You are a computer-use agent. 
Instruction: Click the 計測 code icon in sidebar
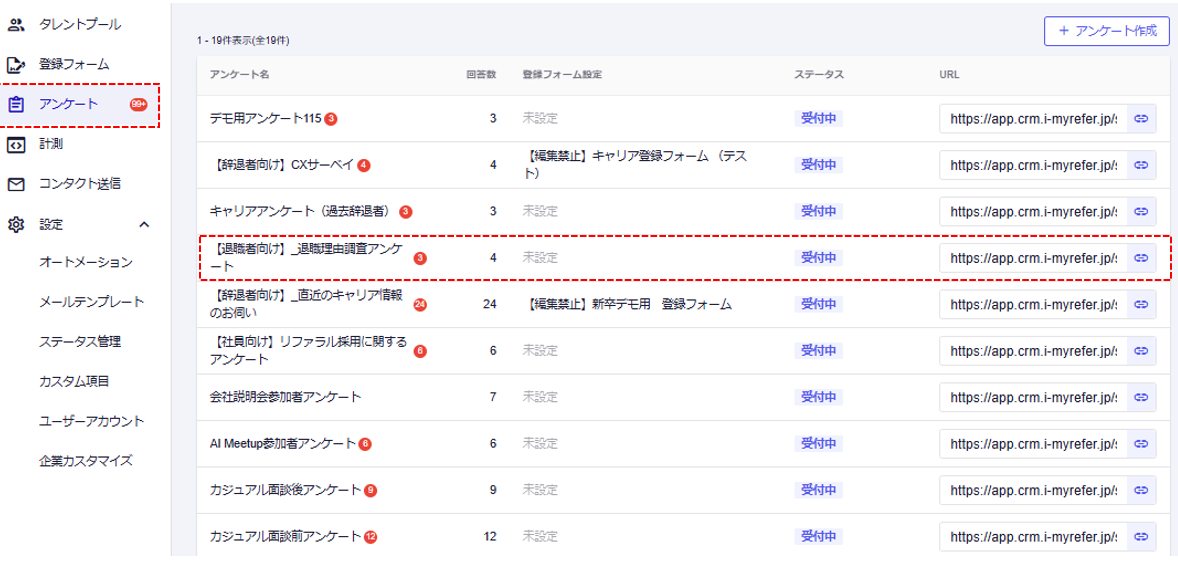click(x=16, y=144)
